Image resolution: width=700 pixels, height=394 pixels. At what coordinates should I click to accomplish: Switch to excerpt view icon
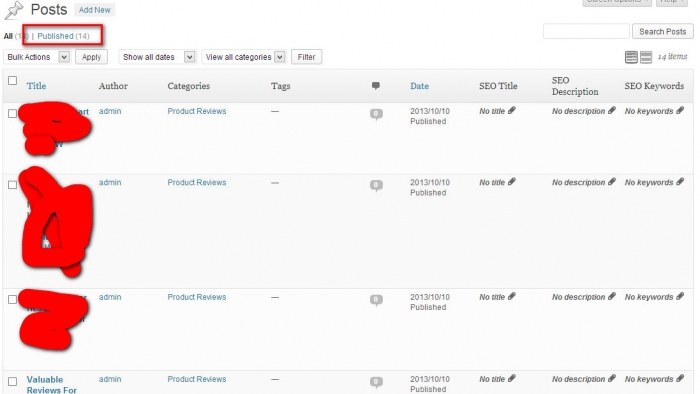tap(646, 57)
